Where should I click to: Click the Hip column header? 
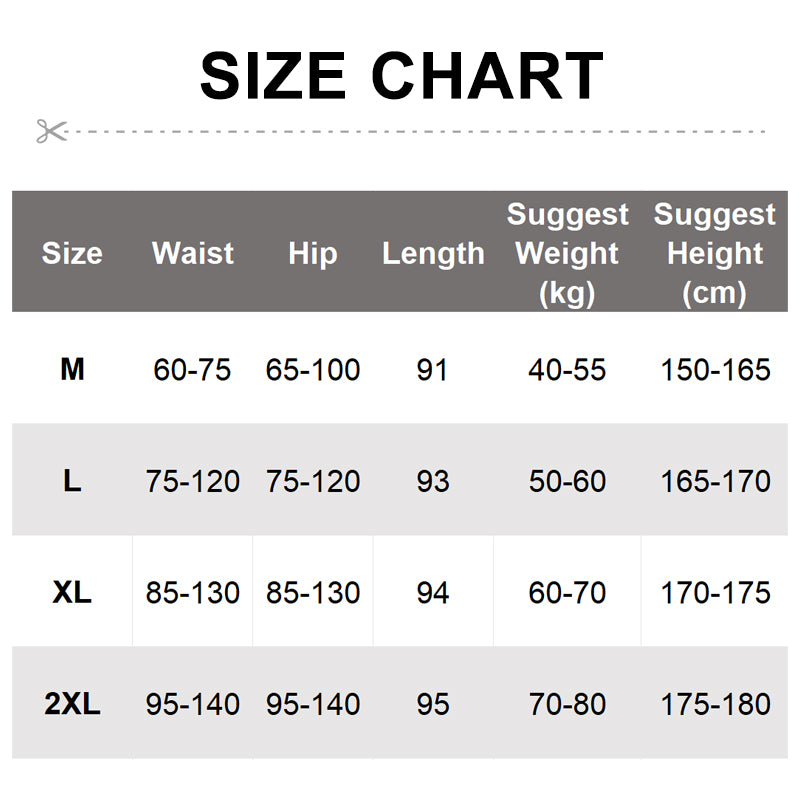pyautogui.click(x=313, y=253)
